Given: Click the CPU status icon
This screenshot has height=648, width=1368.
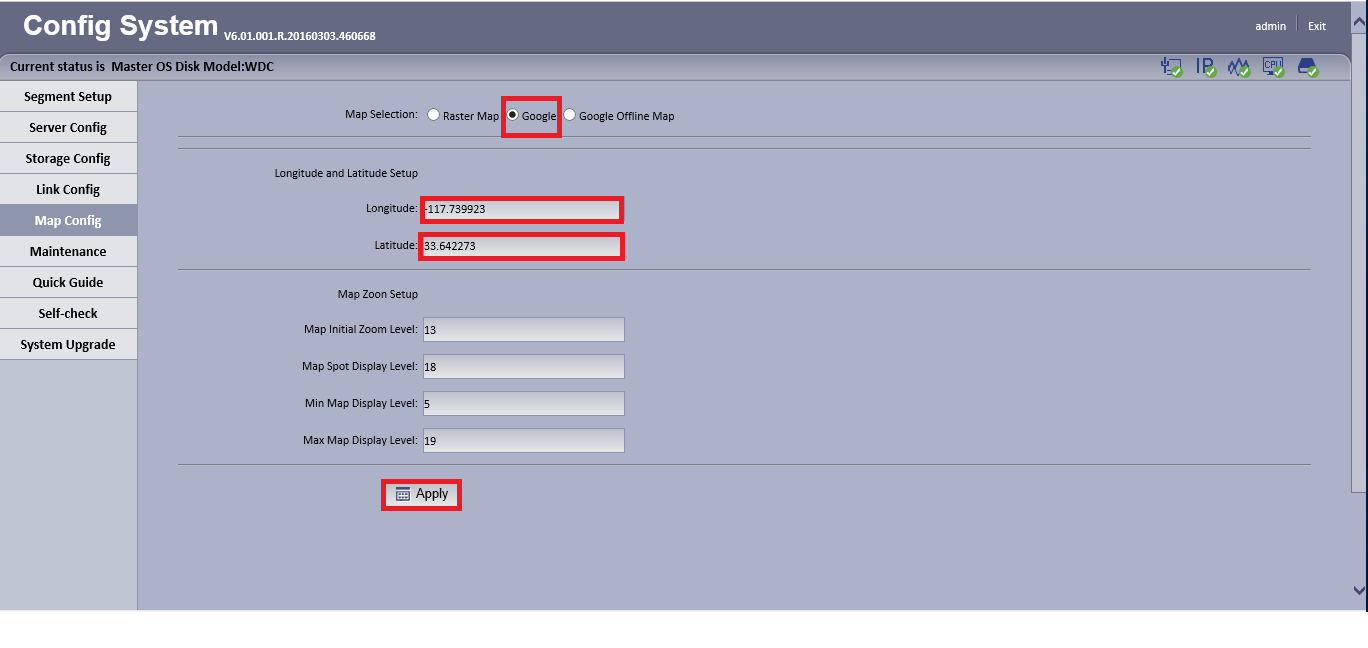Looking at the screenshot, I should pos(1273,67).
